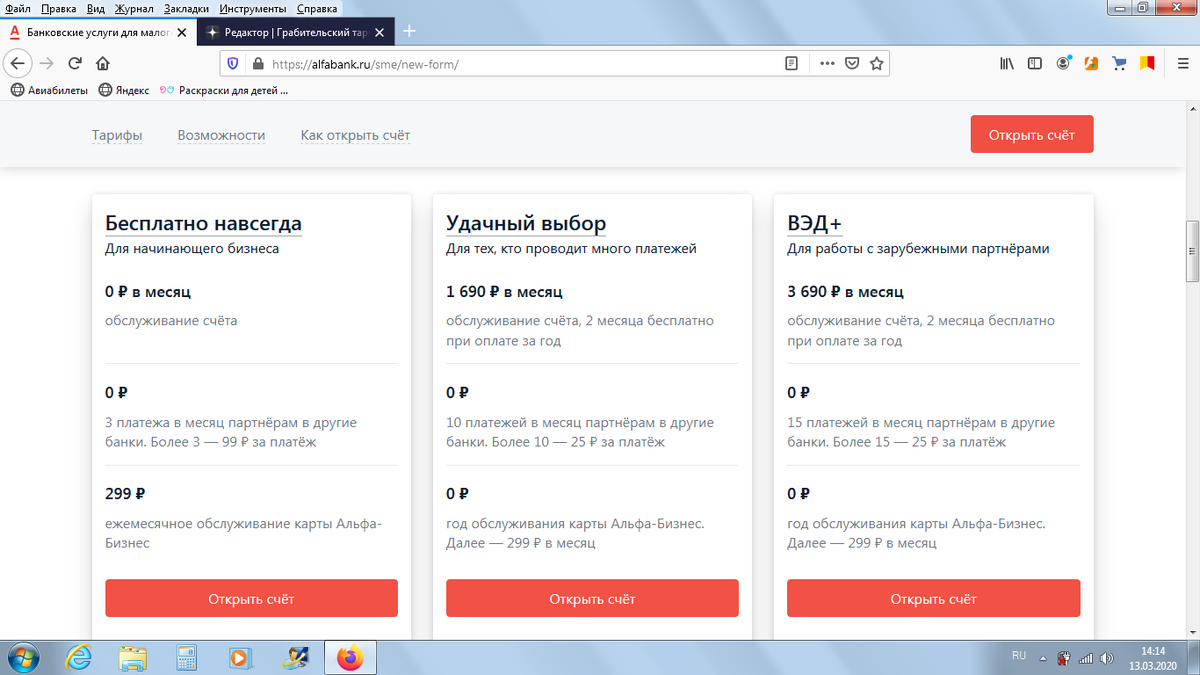The height and width of the screenshot is (675, 1200).
Task: Open the Инструменты menu
Action: click(x=252, y=8)
